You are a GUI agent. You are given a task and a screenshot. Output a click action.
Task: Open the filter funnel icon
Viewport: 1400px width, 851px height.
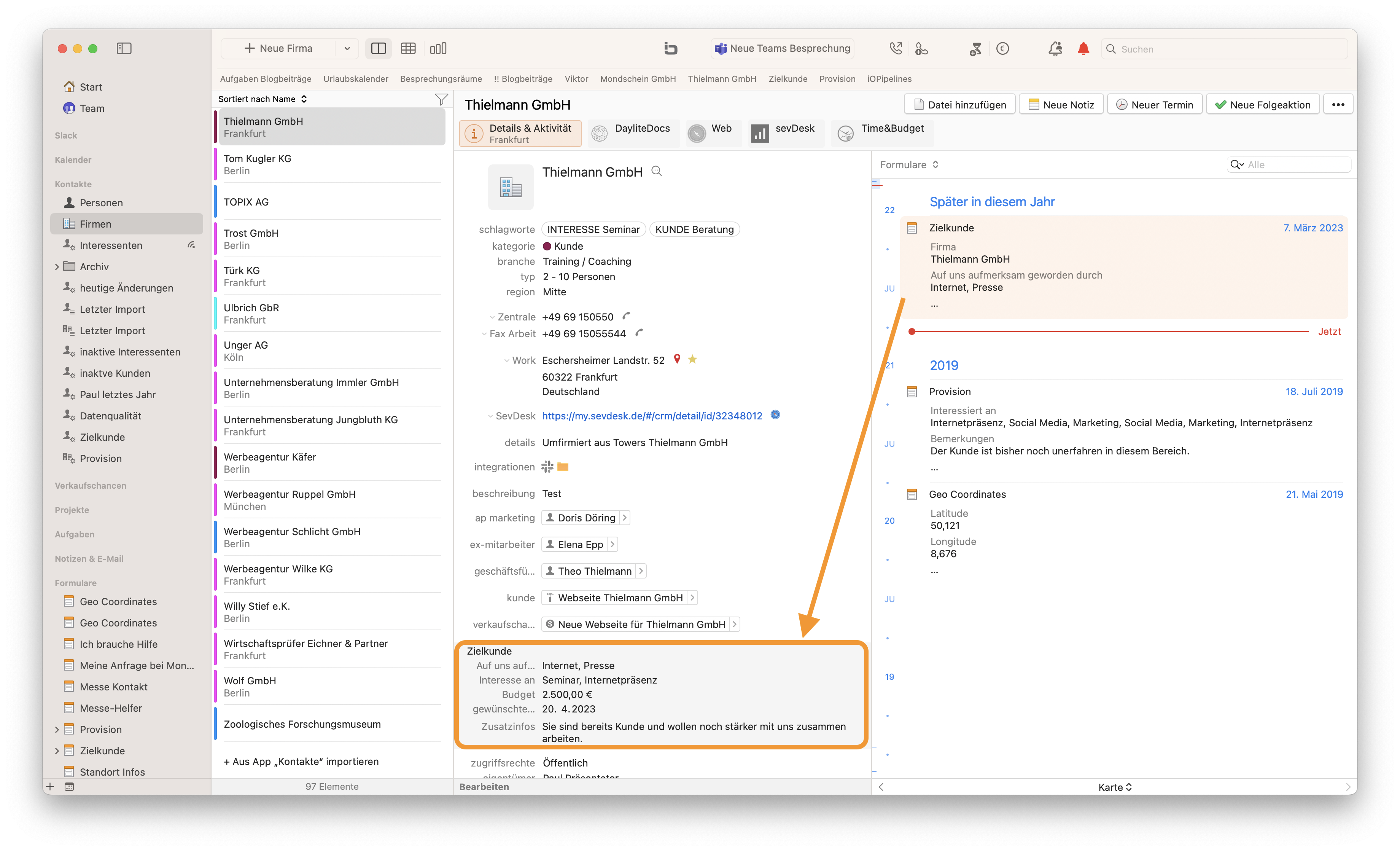coord(441,99)
